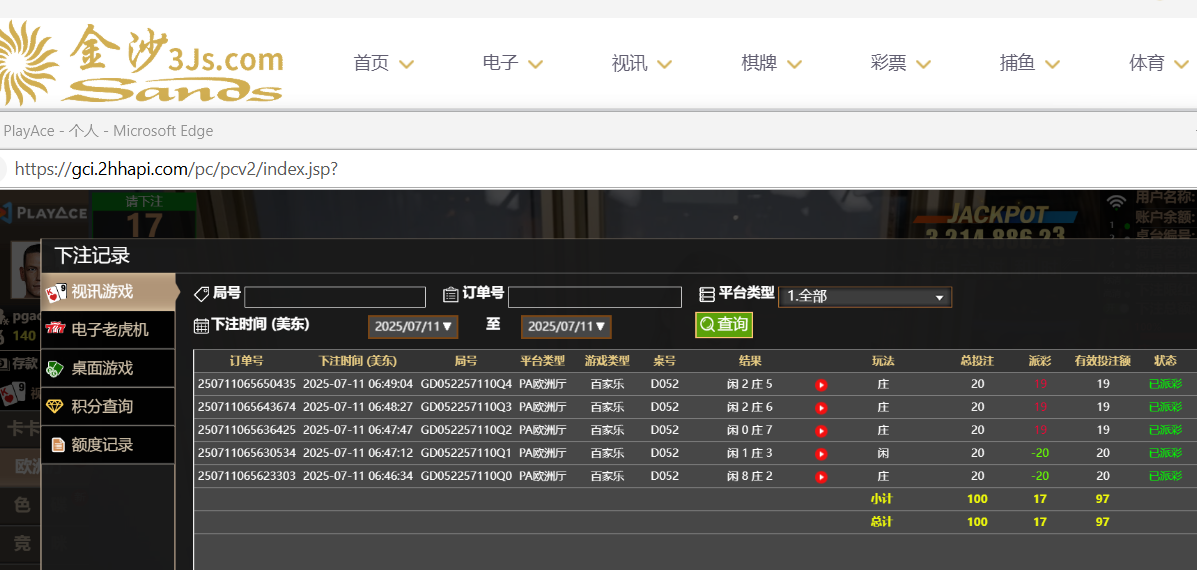
Task: Click the green 查询 search button
Action: tap(724, 324)
